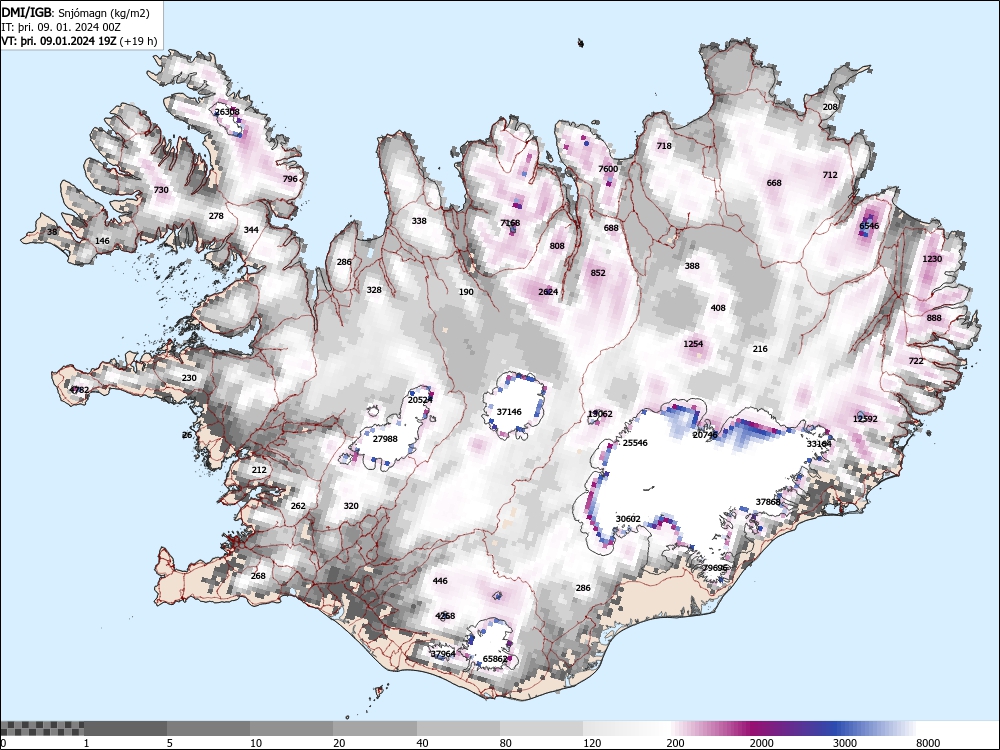Screen dimensions: 1000x750
Task: Click the Reykjanes value 268
Action: tap(258, 575)
